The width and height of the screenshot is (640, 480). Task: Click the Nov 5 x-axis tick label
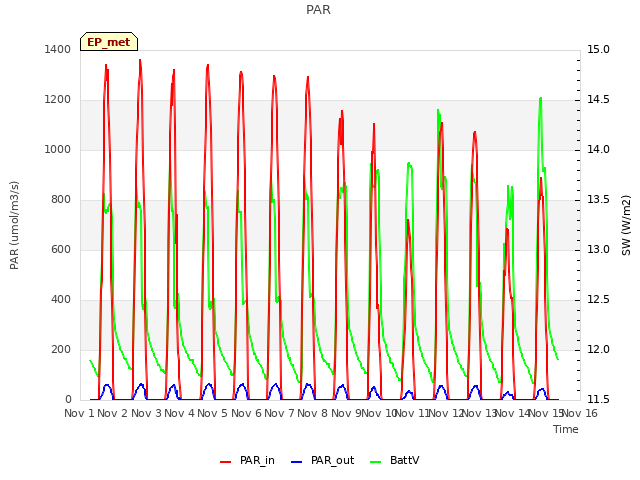pyautogui.click(x=212, y=413)
